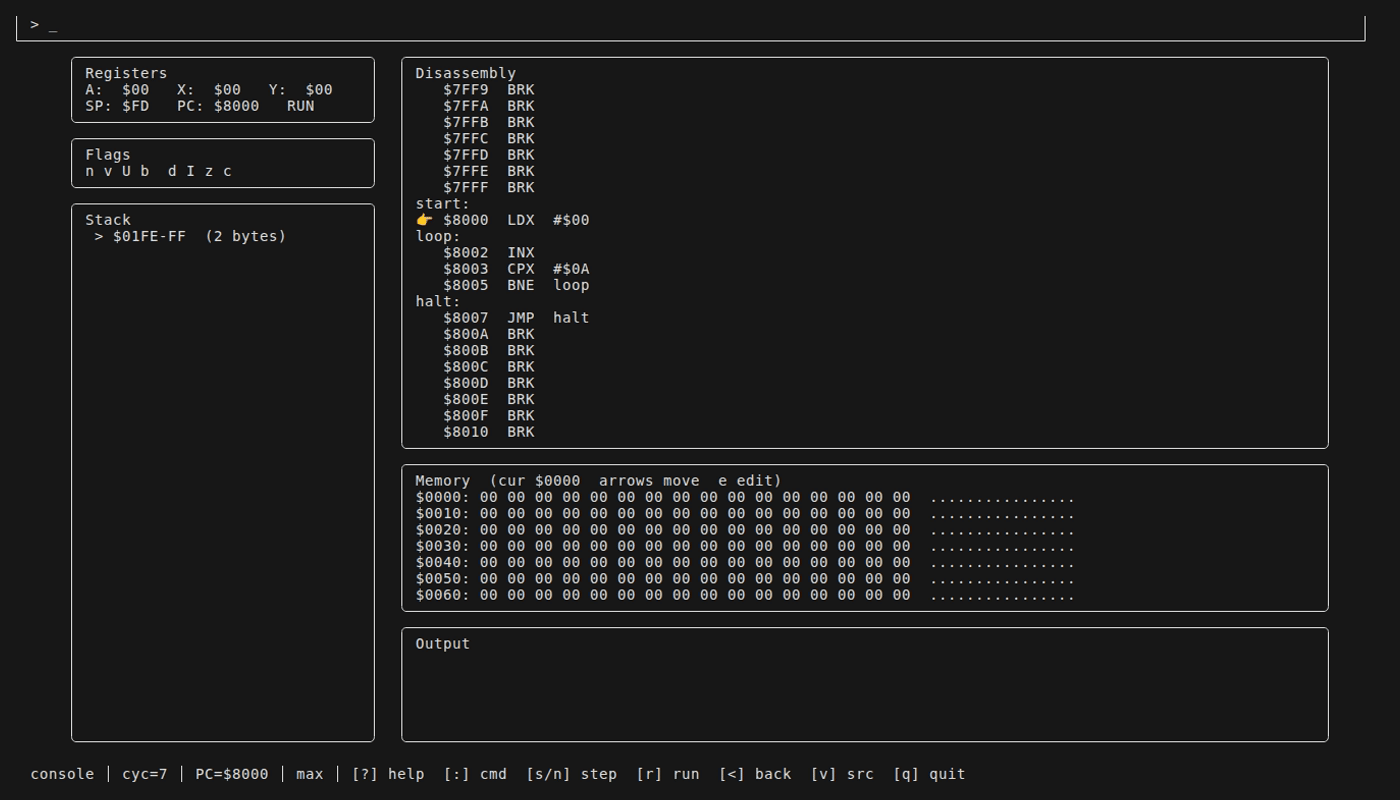This screenshot has width=1400, height=800.
Task: Click the A register value $00
Action: (x=136, y=90)
